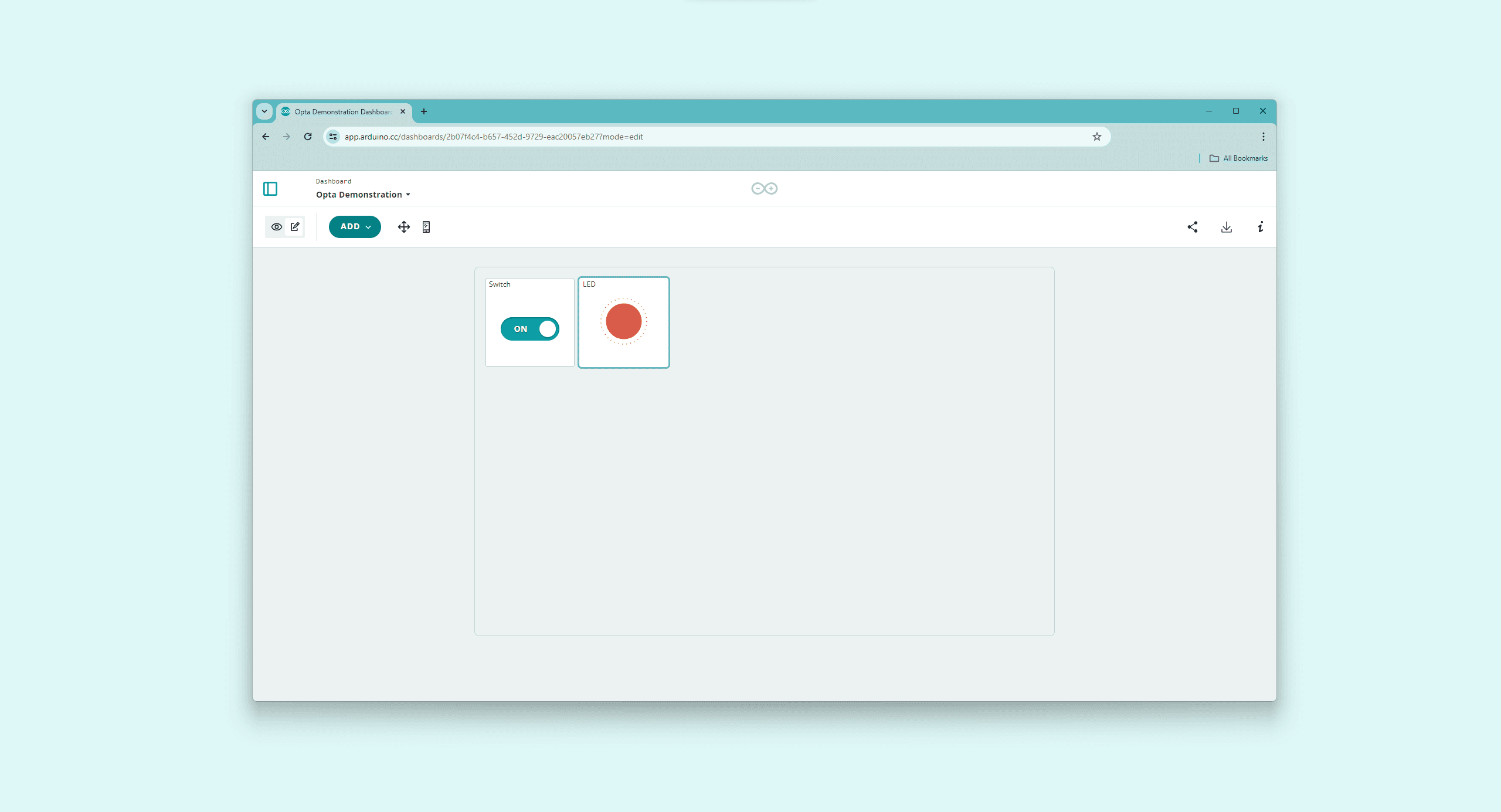Click the share dashboard icon

pyautogui.click(x=1193, y=227)
